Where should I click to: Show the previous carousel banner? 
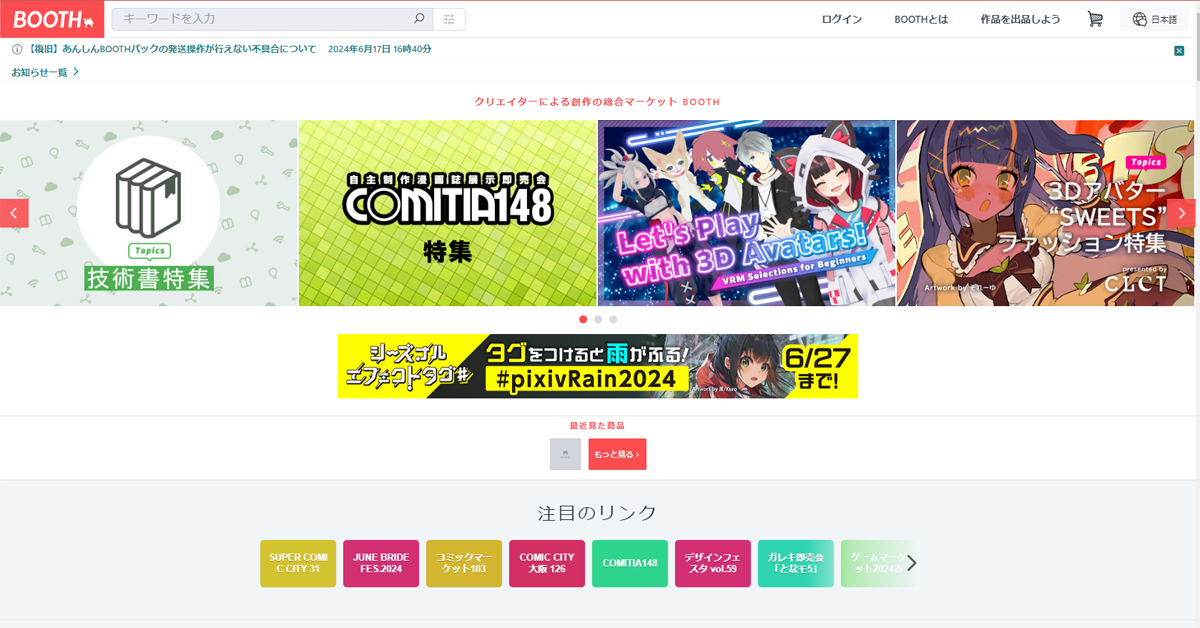pyautogui.click(x=14, y=213)
